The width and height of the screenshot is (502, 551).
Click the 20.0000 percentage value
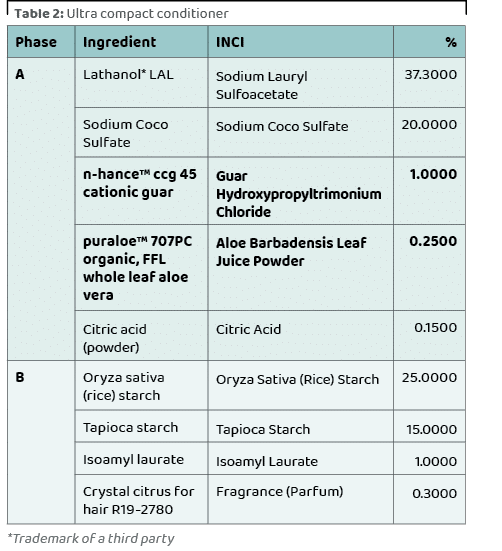(429, 124)
